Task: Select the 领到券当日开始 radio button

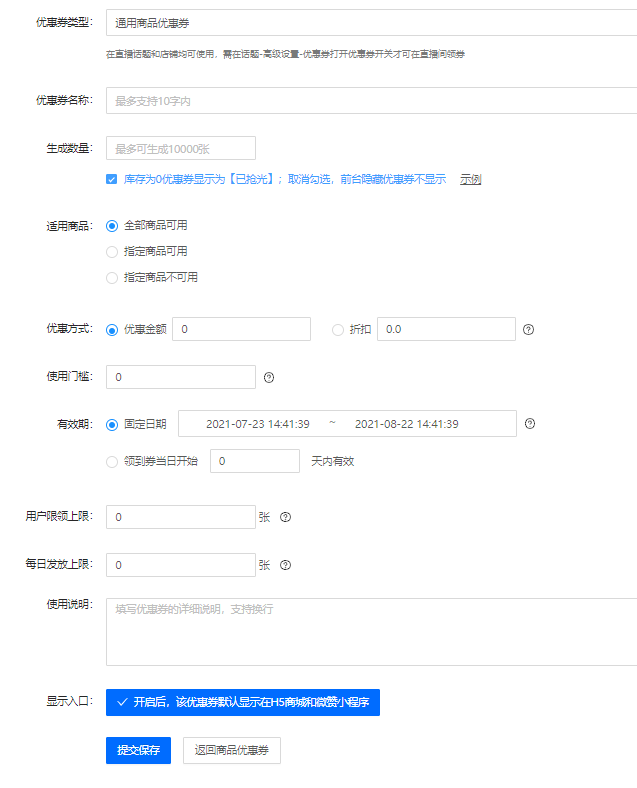Action: [x=112, y=461]
